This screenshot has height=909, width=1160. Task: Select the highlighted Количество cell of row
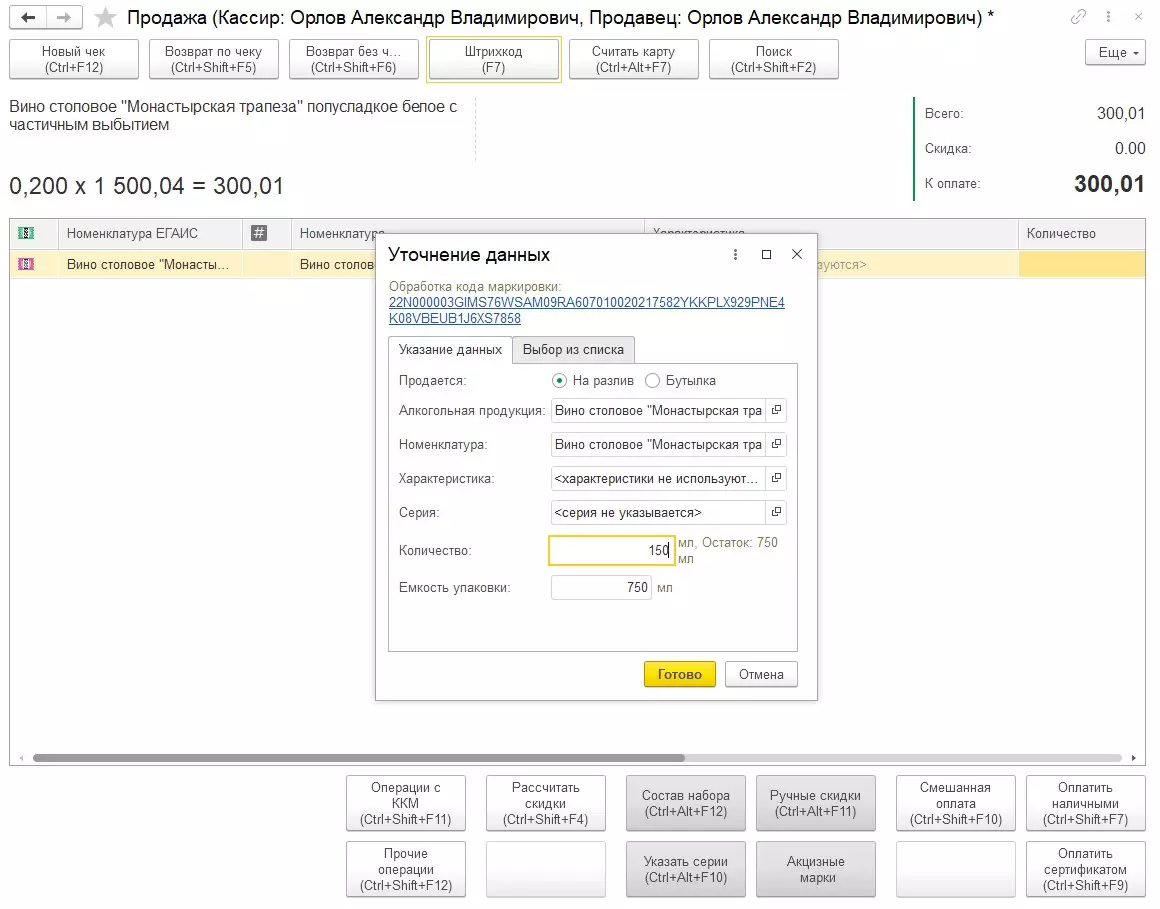pos(1082,264)
